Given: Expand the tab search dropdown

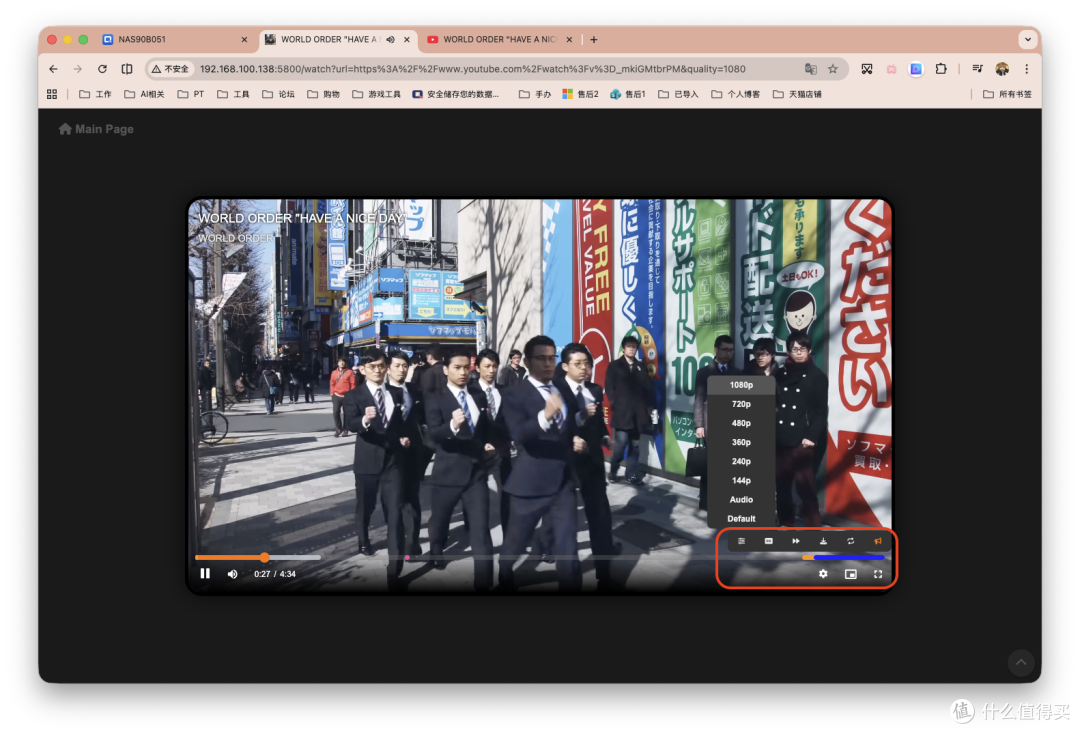Looking at the screenshot, I should click(x=1028, y=39).
